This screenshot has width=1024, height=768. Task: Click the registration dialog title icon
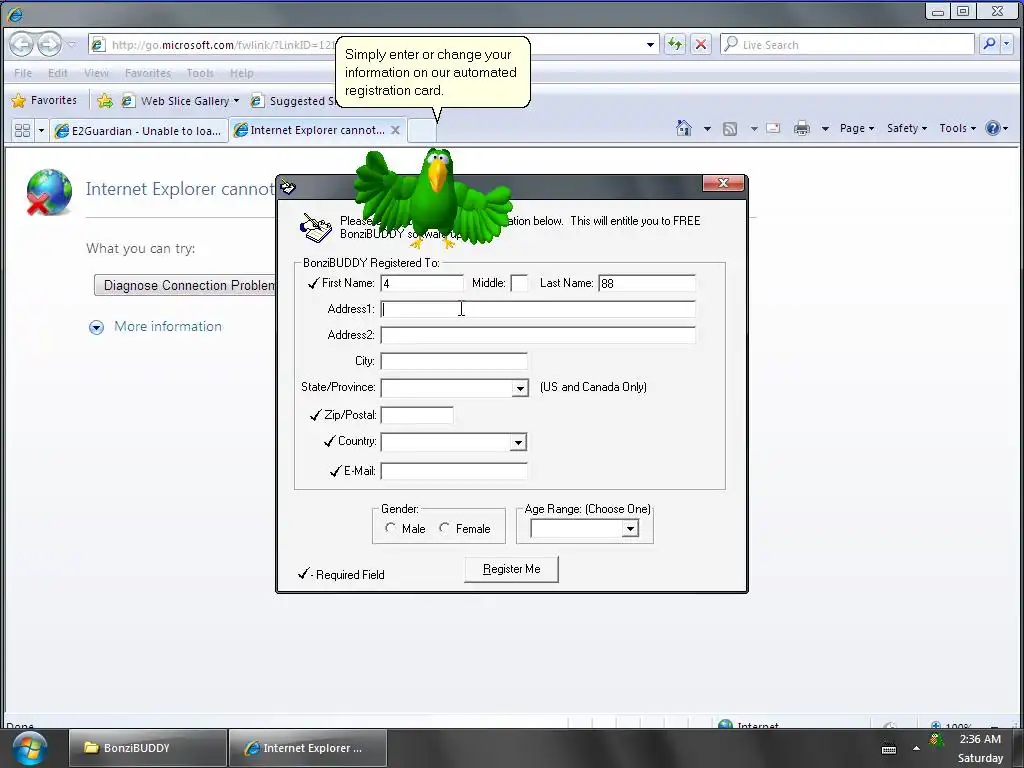288,188
